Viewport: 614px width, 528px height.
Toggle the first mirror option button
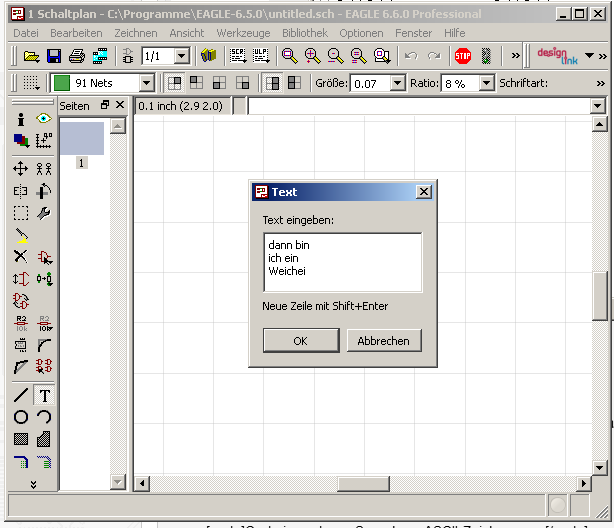pos(273,83)
